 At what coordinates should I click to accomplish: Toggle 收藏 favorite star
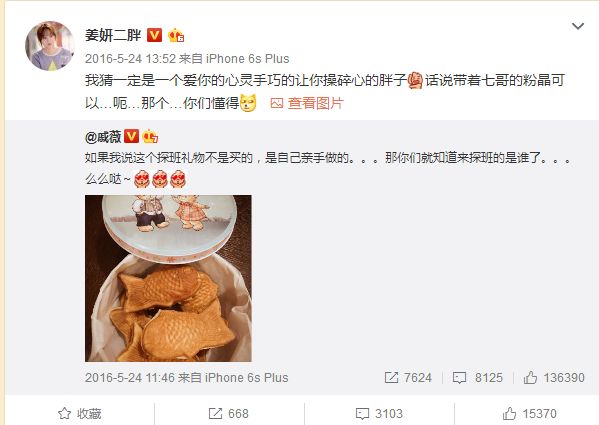pyautogui.click(x=79, y=414)
